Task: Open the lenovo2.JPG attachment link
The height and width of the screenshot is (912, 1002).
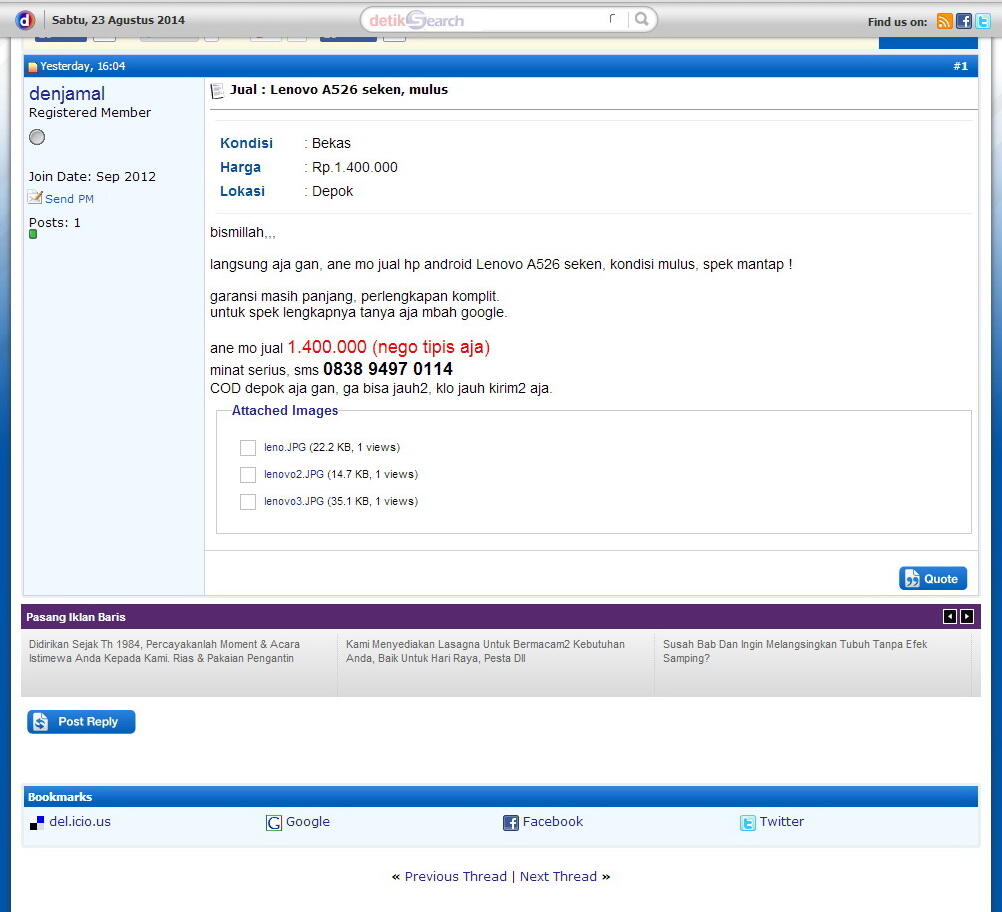Action: (x=294, y=474)
